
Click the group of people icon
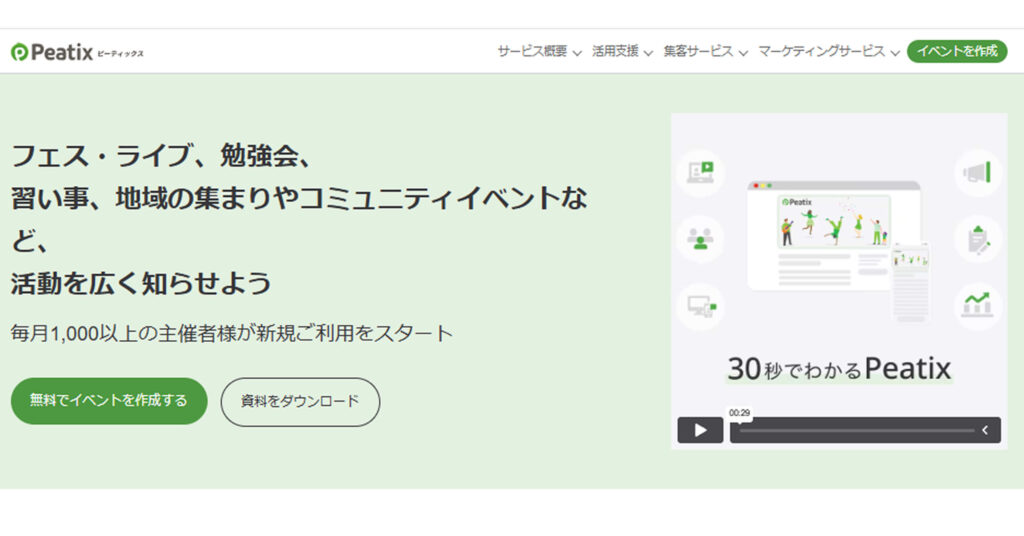(700, 240)
